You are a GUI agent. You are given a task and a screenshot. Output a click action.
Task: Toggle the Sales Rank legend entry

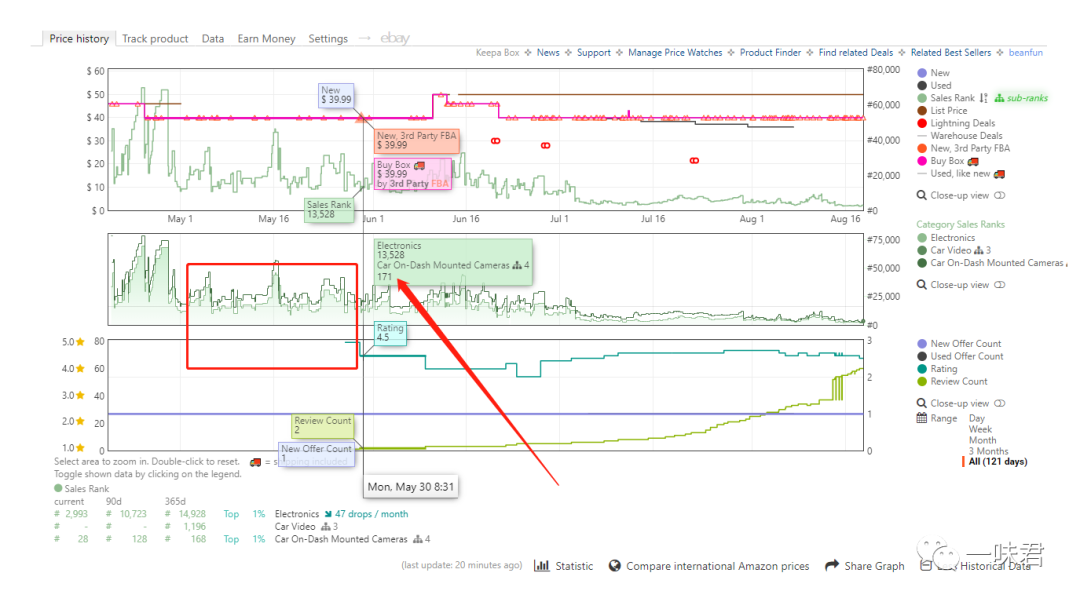coord(946,98)
